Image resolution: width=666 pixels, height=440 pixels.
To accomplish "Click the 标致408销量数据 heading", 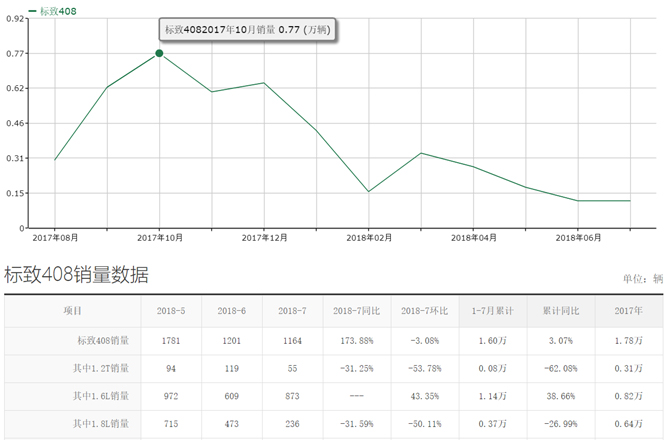I will (76, 274).
